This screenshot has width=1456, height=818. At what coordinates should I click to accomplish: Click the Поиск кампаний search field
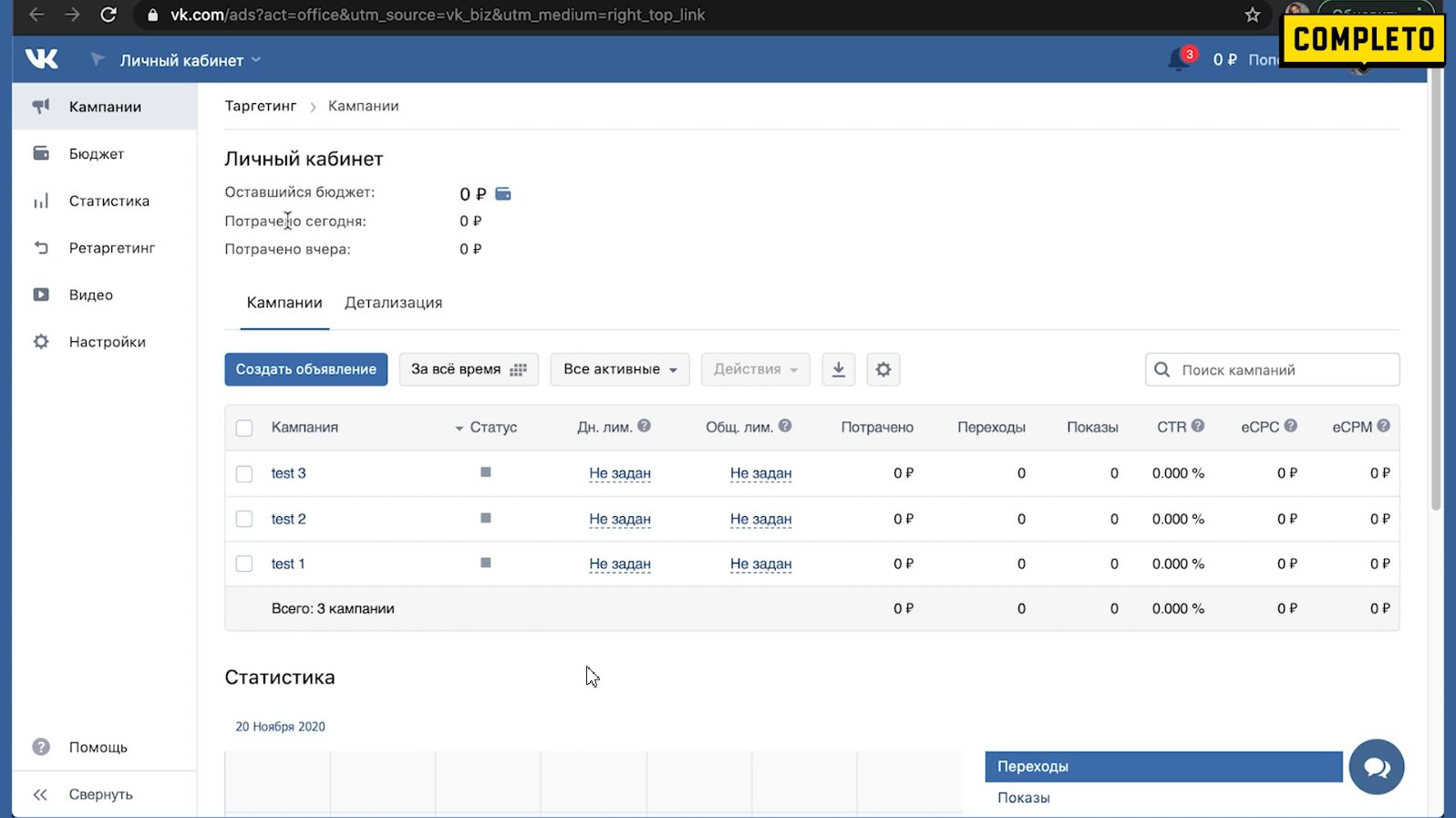[x=1273, y=369]
